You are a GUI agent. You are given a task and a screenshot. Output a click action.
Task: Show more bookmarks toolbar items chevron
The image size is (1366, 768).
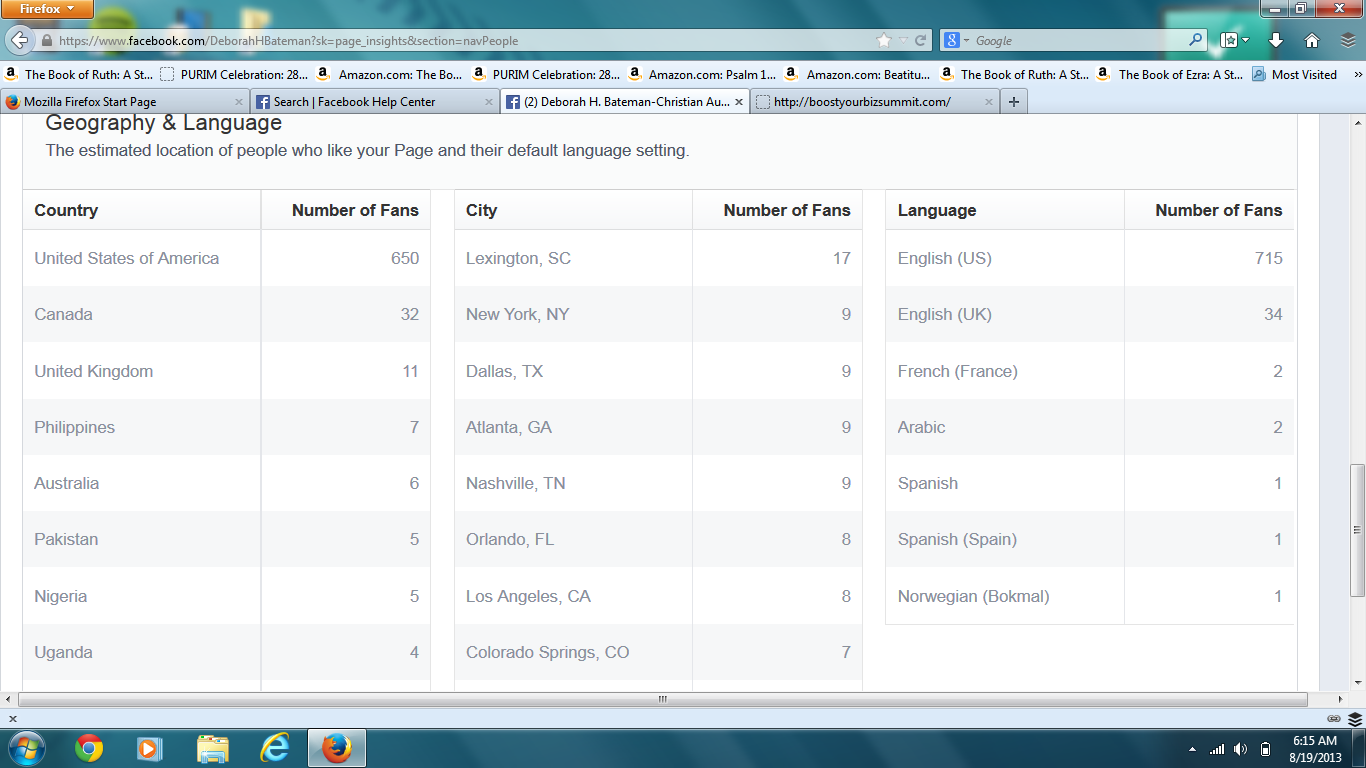(x=1358, y=74)
